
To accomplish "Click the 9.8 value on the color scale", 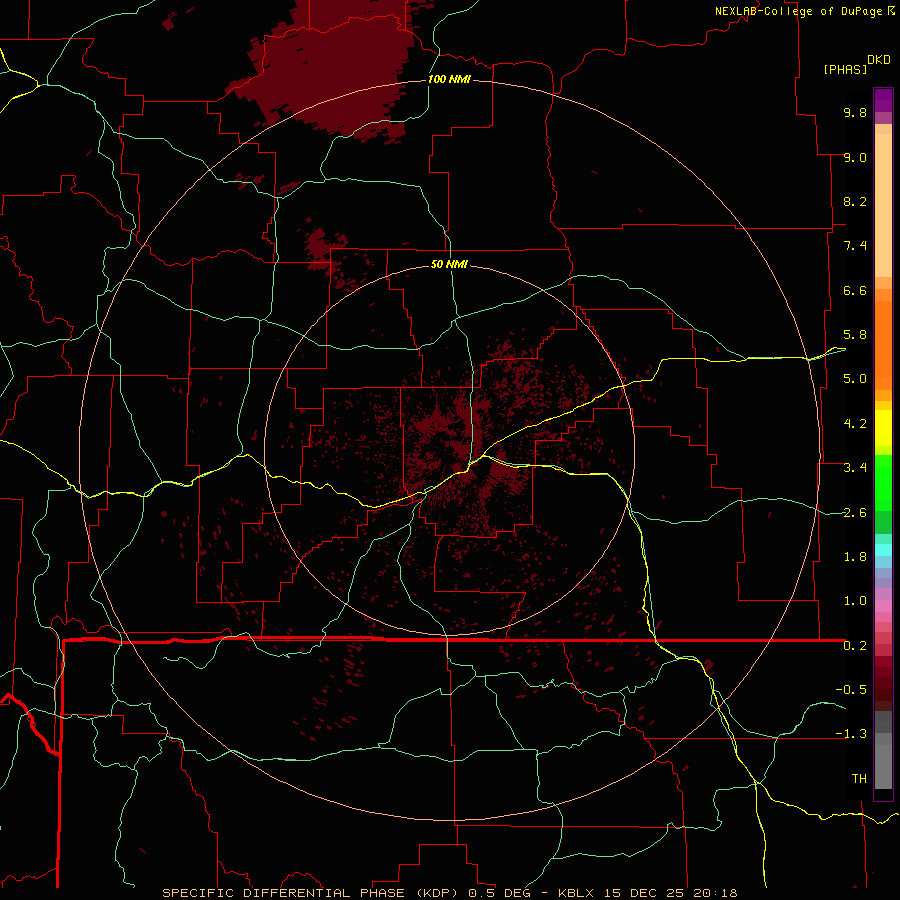I will point(855,112).
